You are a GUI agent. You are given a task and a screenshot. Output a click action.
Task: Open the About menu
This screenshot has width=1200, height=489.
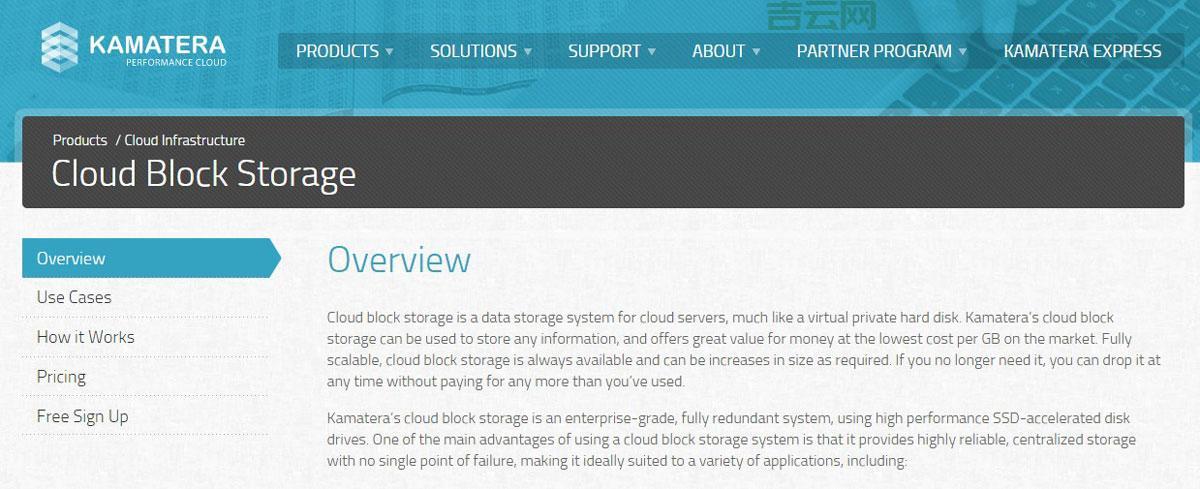coord(718,51)
